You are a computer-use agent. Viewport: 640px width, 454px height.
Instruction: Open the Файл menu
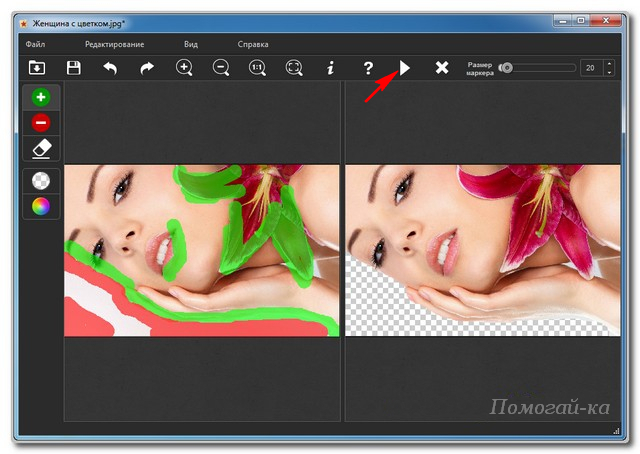tap(36, 44)
